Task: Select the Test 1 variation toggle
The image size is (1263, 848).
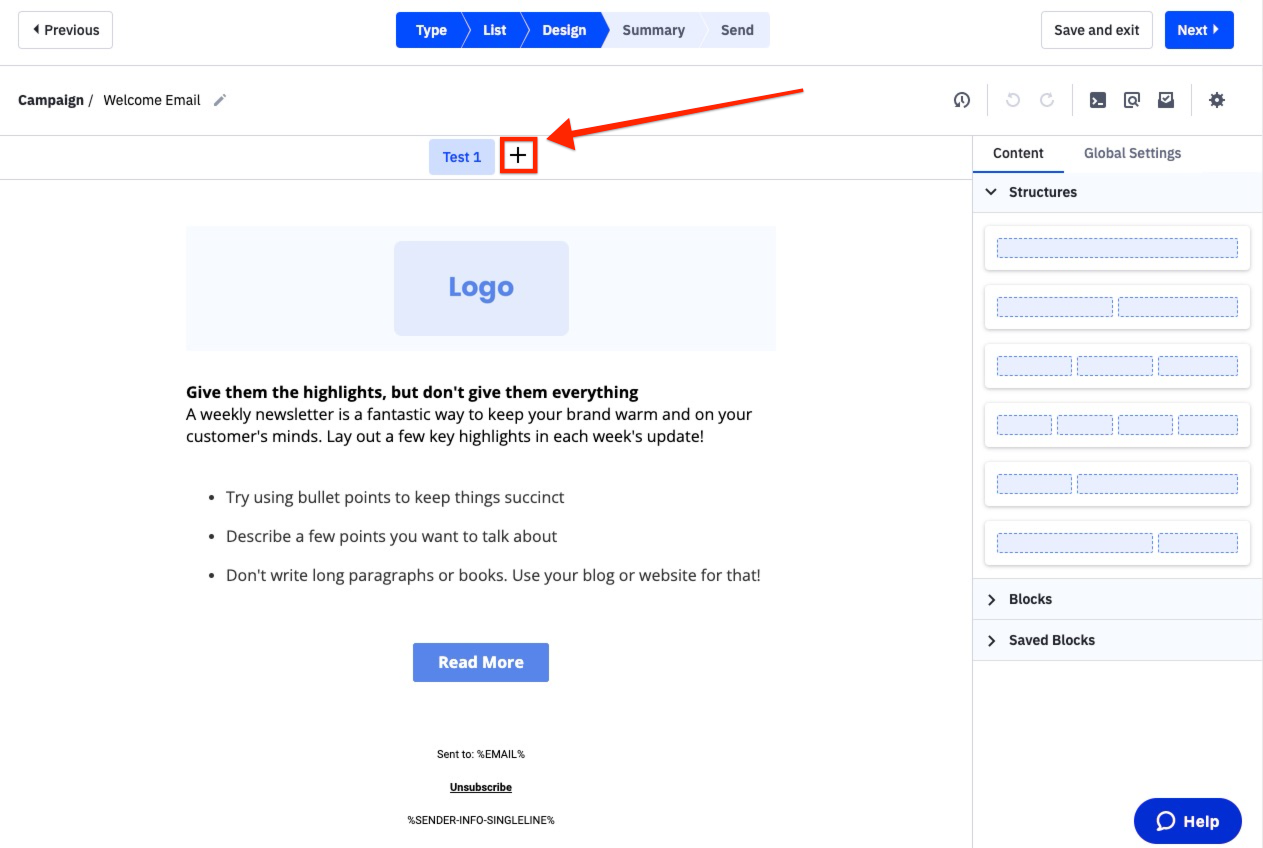Action: coord(461,157)
